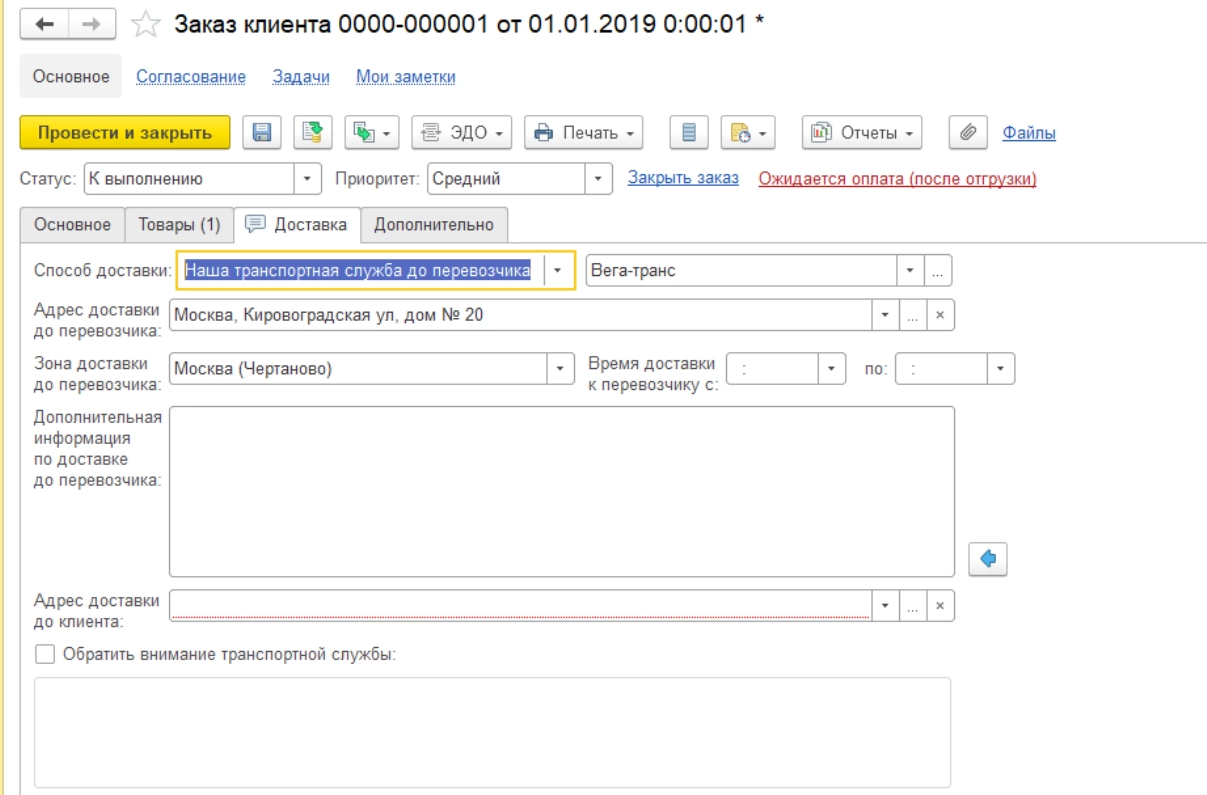Viewport: 1207px width, 795px height.
Task: Open Ожидается оплата (после отгрузки) link
Action: 898,179
